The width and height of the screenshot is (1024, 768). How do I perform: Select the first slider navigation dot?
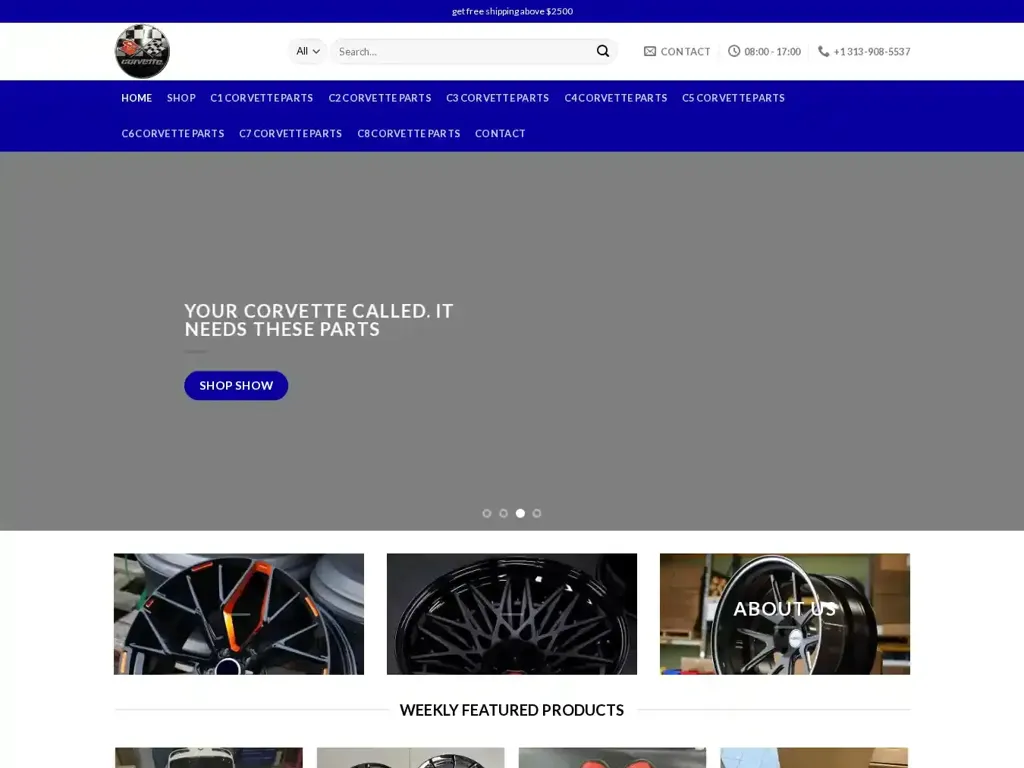486,513
